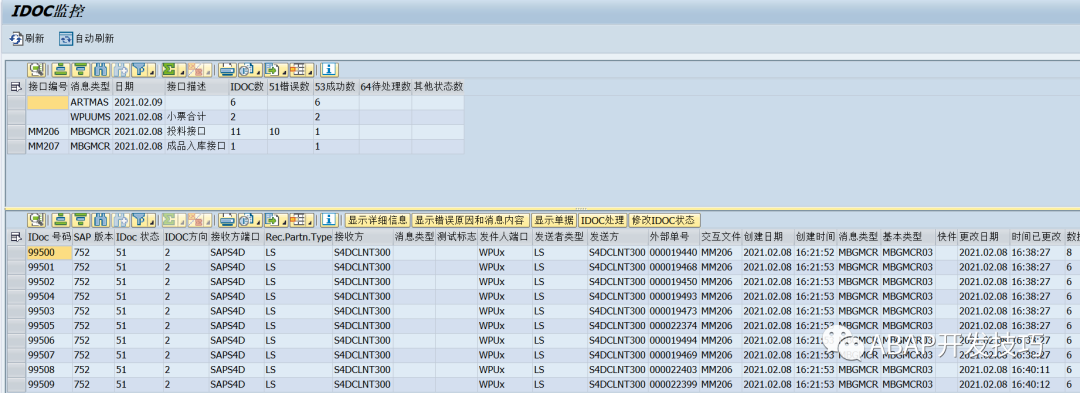Click the 自动刷新 auto-refresh icon
This screenshot has height=393, width=1080.
(x=65, y=39)
